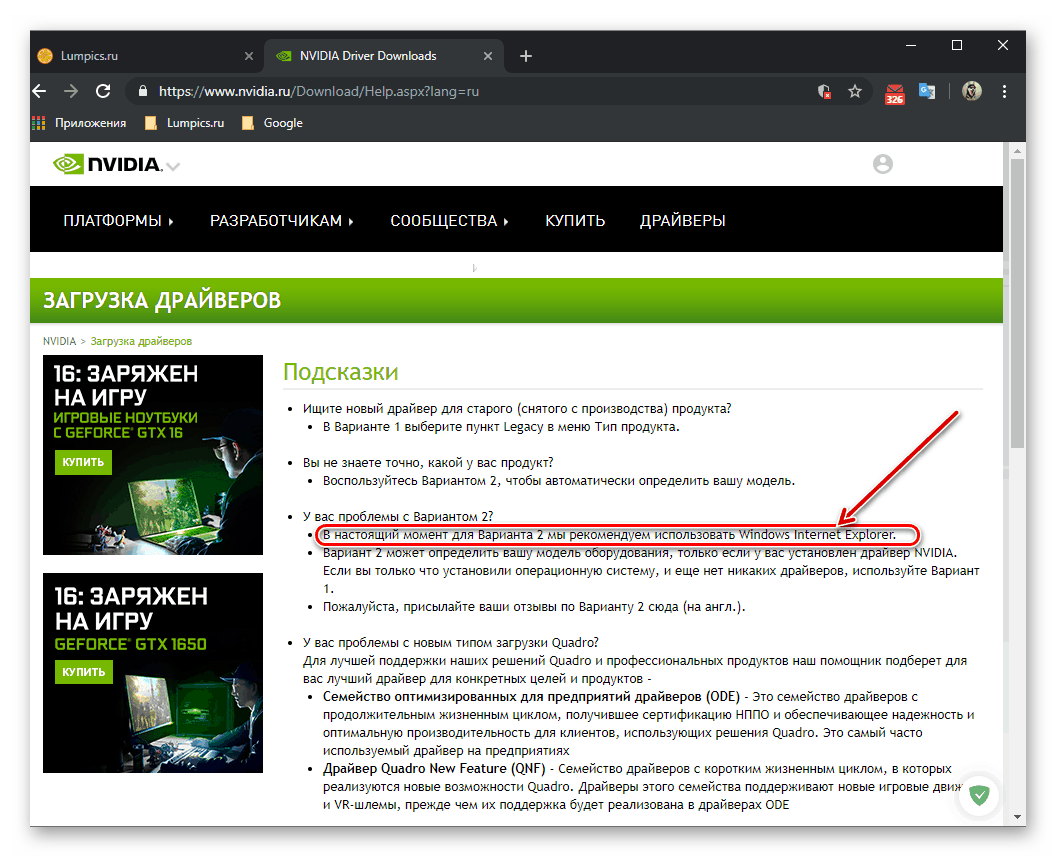
Task: Reload the NVIDIA page
Action: (103, 92)
